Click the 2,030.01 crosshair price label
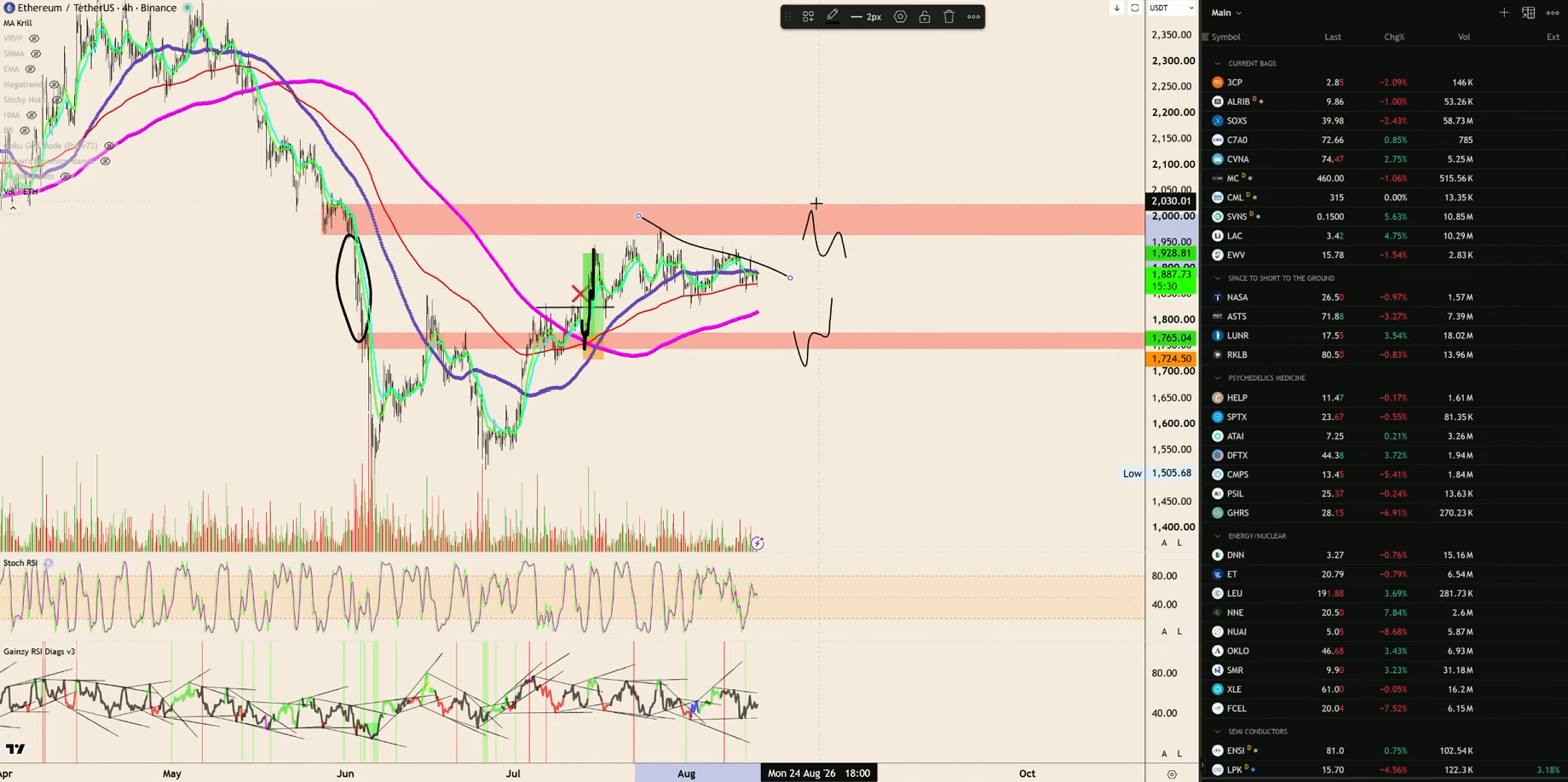The height and width of the screenshot is (782, 1568). (x=1171, y=201)
